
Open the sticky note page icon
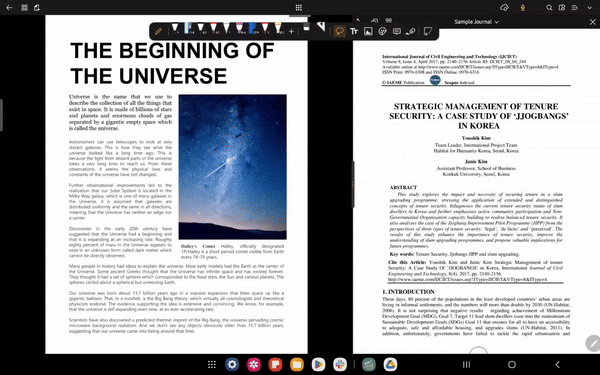click(x=428, y=31)
